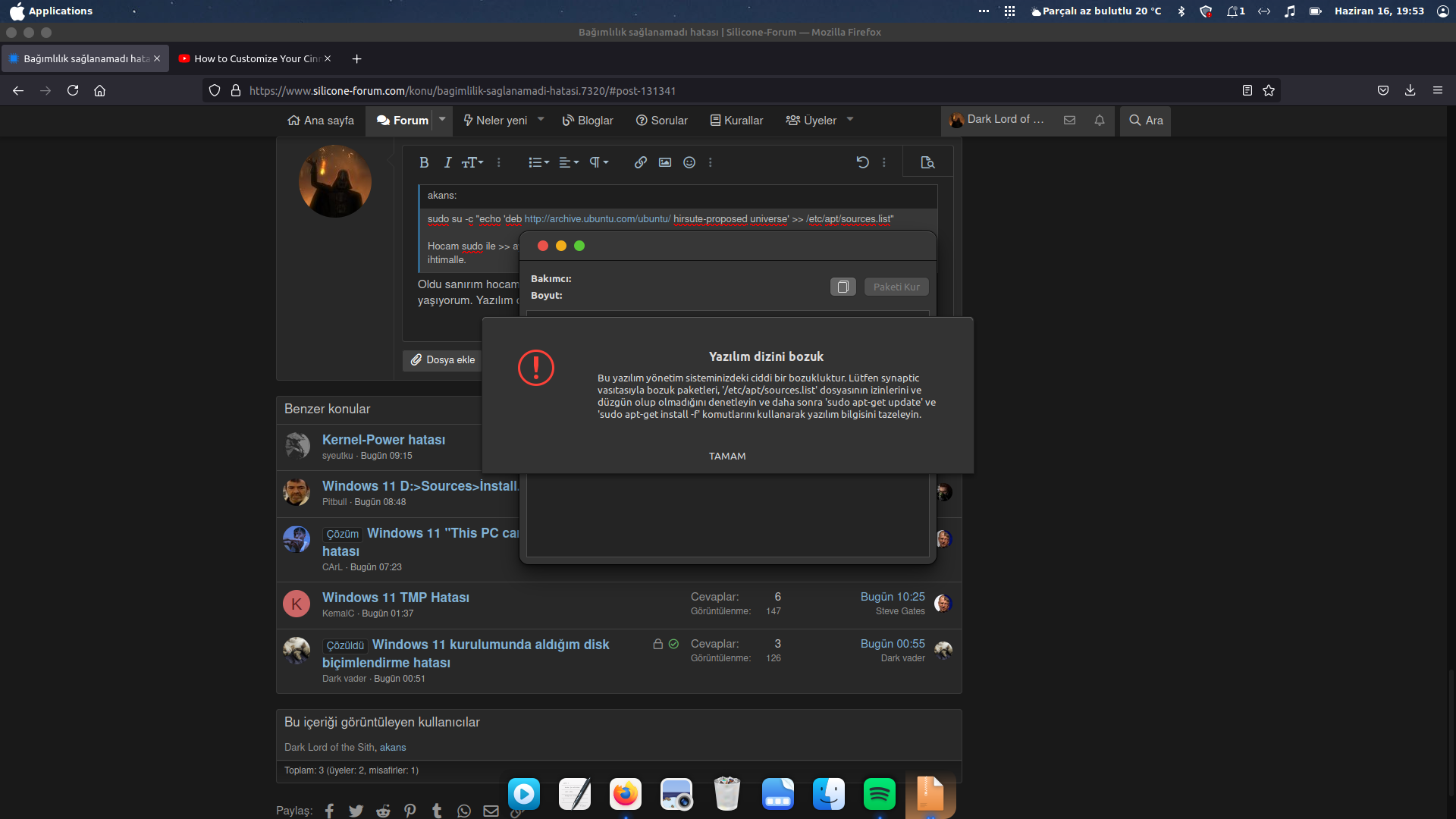1456x819 pixels.
Task: Go to Firefox home page
Action: pyautogui.click(x=99, y=90)
